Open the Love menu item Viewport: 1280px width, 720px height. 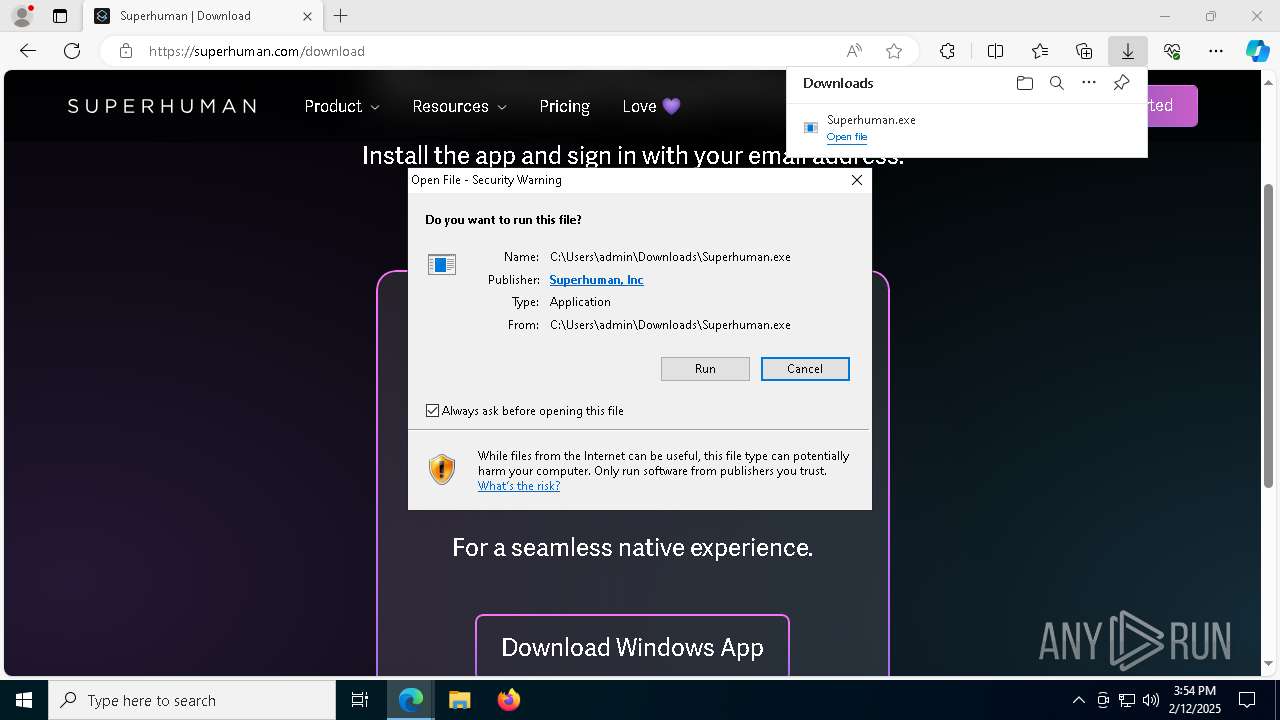click(x=651, y=106)
